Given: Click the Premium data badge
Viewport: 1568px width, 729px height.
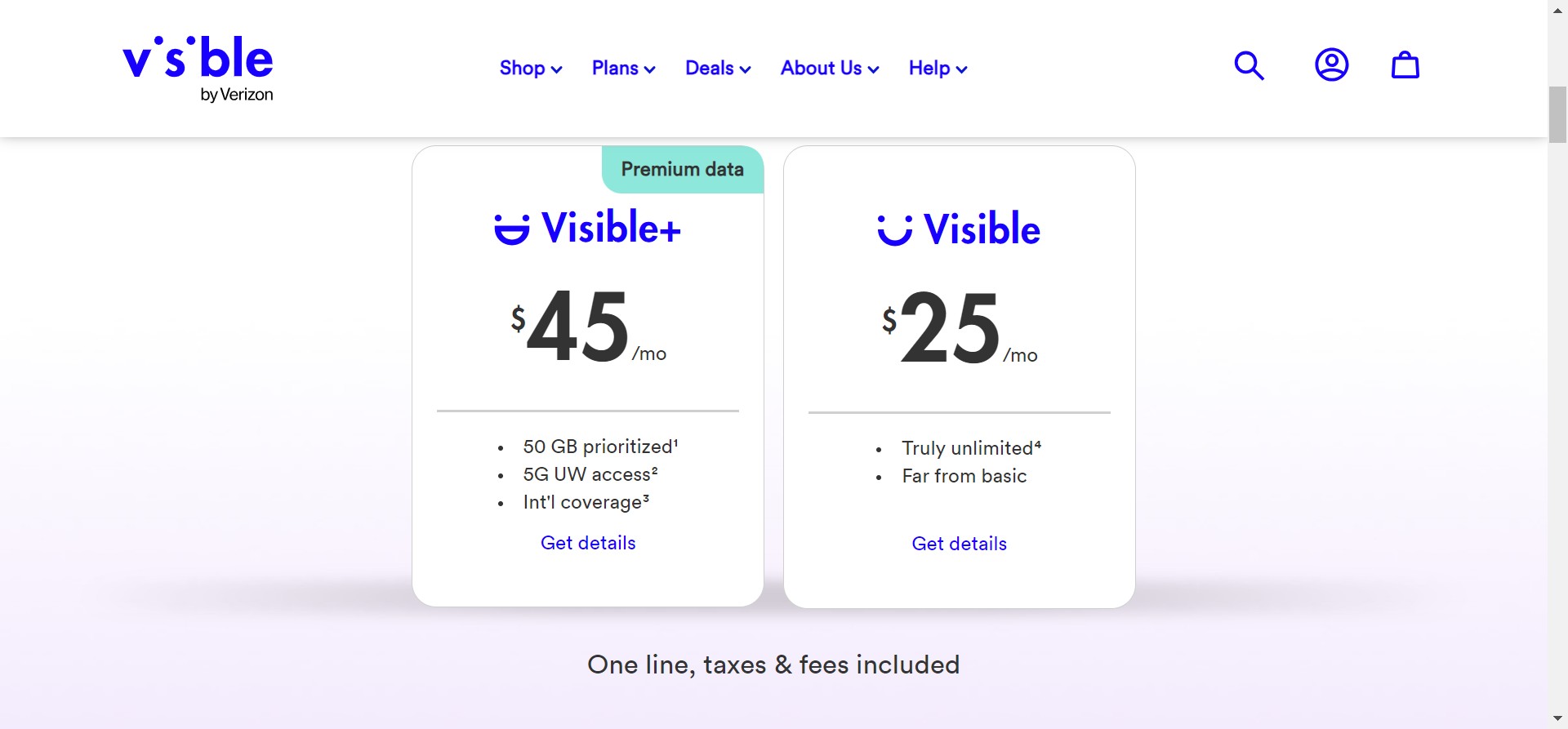Looking at the screenshot, I should coord(682,170).
